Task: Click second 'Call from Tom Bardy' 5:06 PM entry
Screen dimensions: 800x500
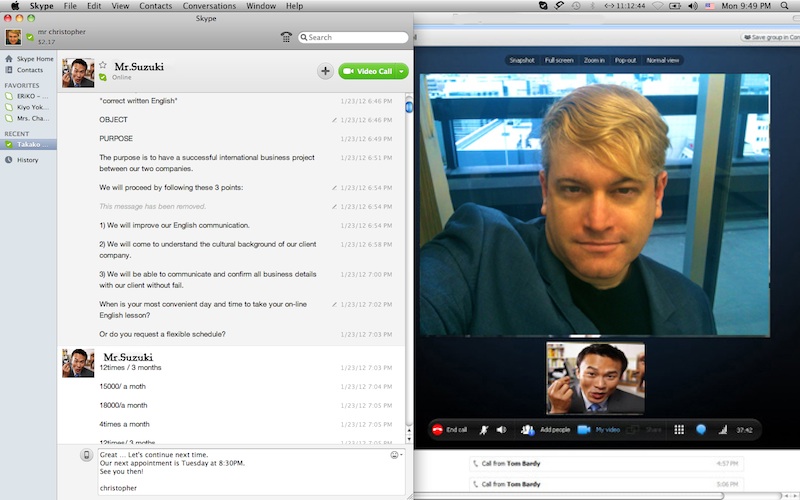Action: click(606, 484)
